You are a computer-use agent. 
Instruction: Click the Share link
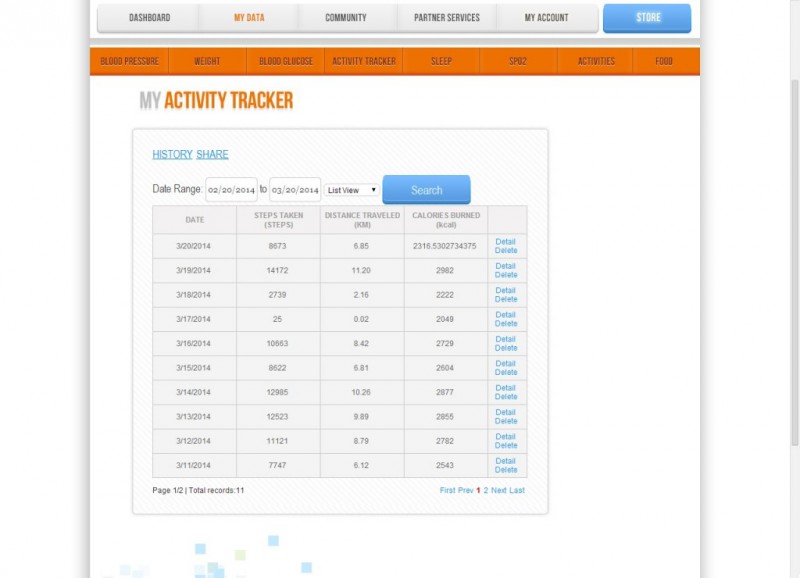coord(212,155)
